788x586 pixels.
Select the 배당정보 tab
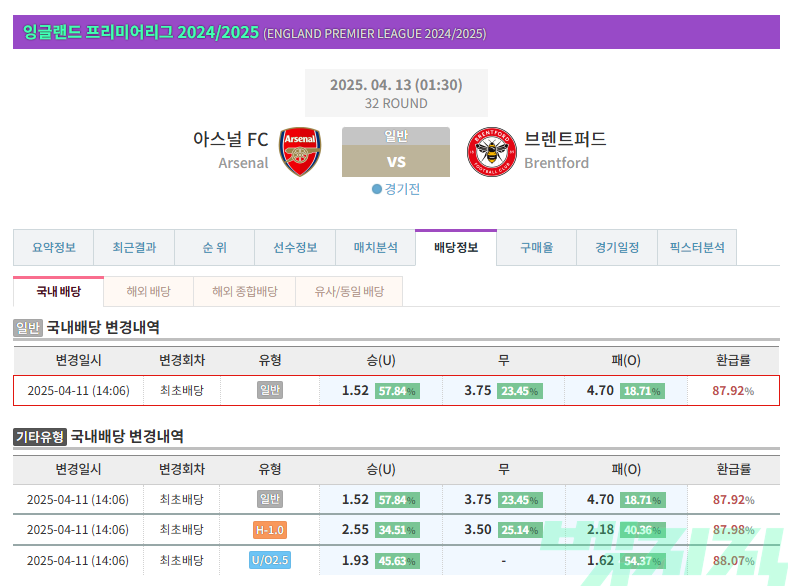coord(456,247)
